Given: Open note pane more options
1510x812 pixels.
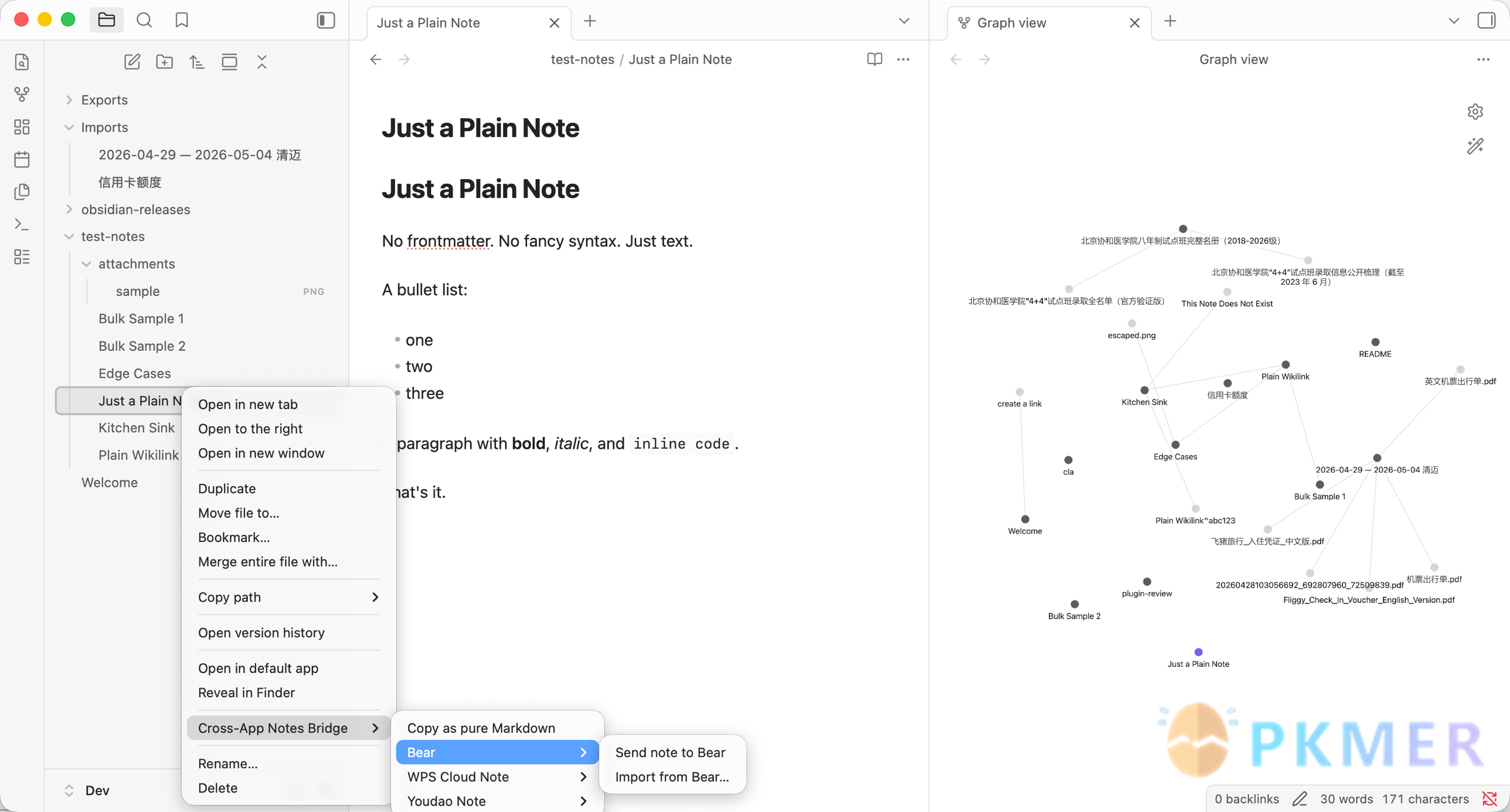Looking at the screenshot, I should (903, 59).
